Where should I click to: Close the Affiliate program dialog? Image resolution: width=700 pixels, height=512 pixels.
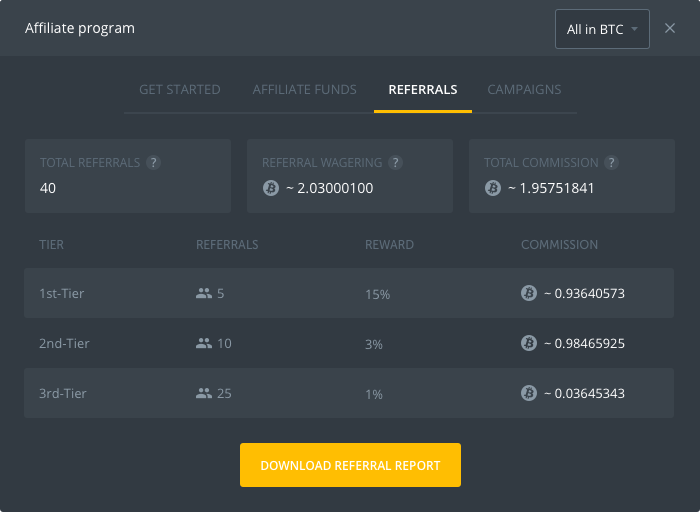[670, 29]
